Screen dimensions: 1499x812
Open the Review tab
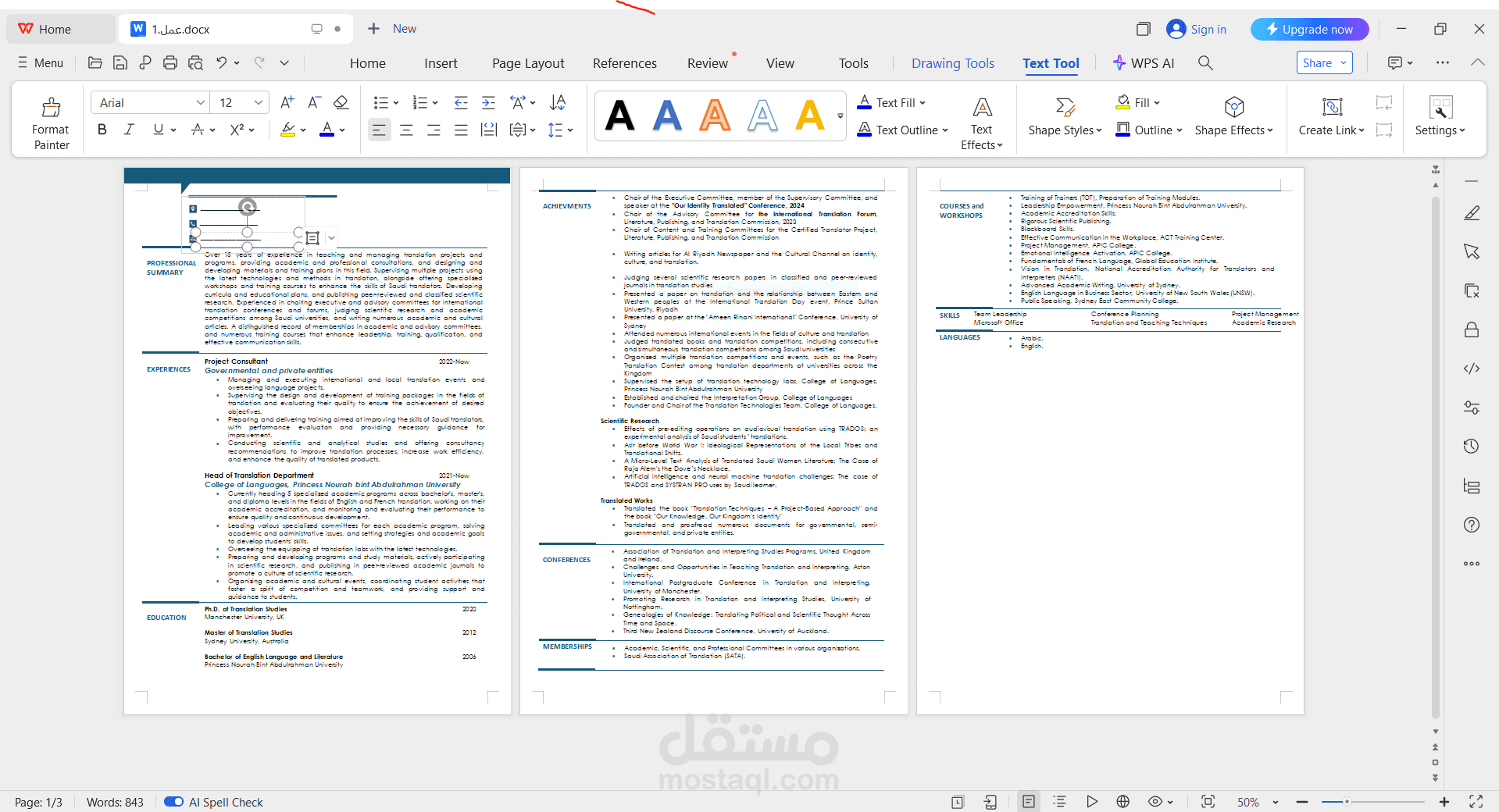(x=708, y=63)
